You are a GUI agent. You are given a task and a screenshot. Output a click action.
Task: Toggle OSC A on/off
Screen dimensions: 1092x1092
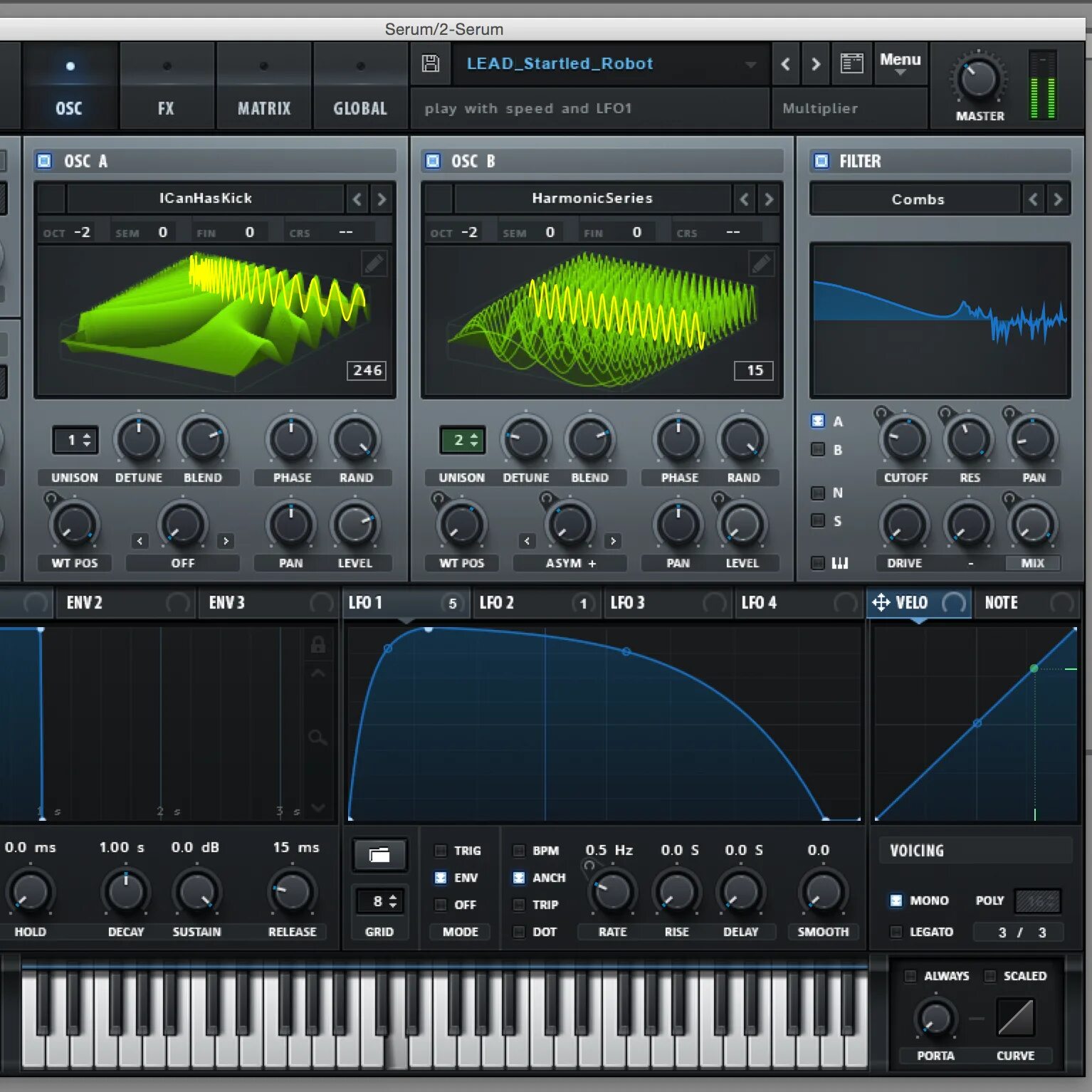click(x=44, y=161)
